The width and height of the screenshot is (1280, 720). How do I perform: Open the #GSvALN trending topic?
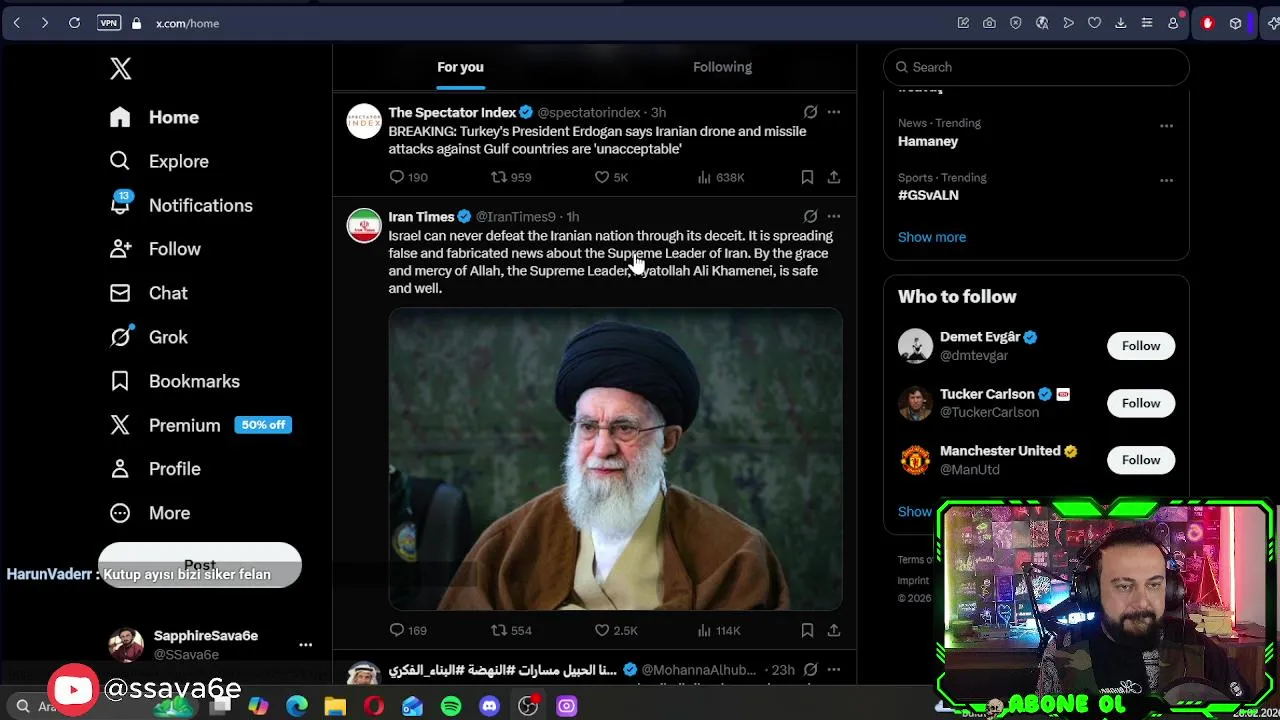928,195
